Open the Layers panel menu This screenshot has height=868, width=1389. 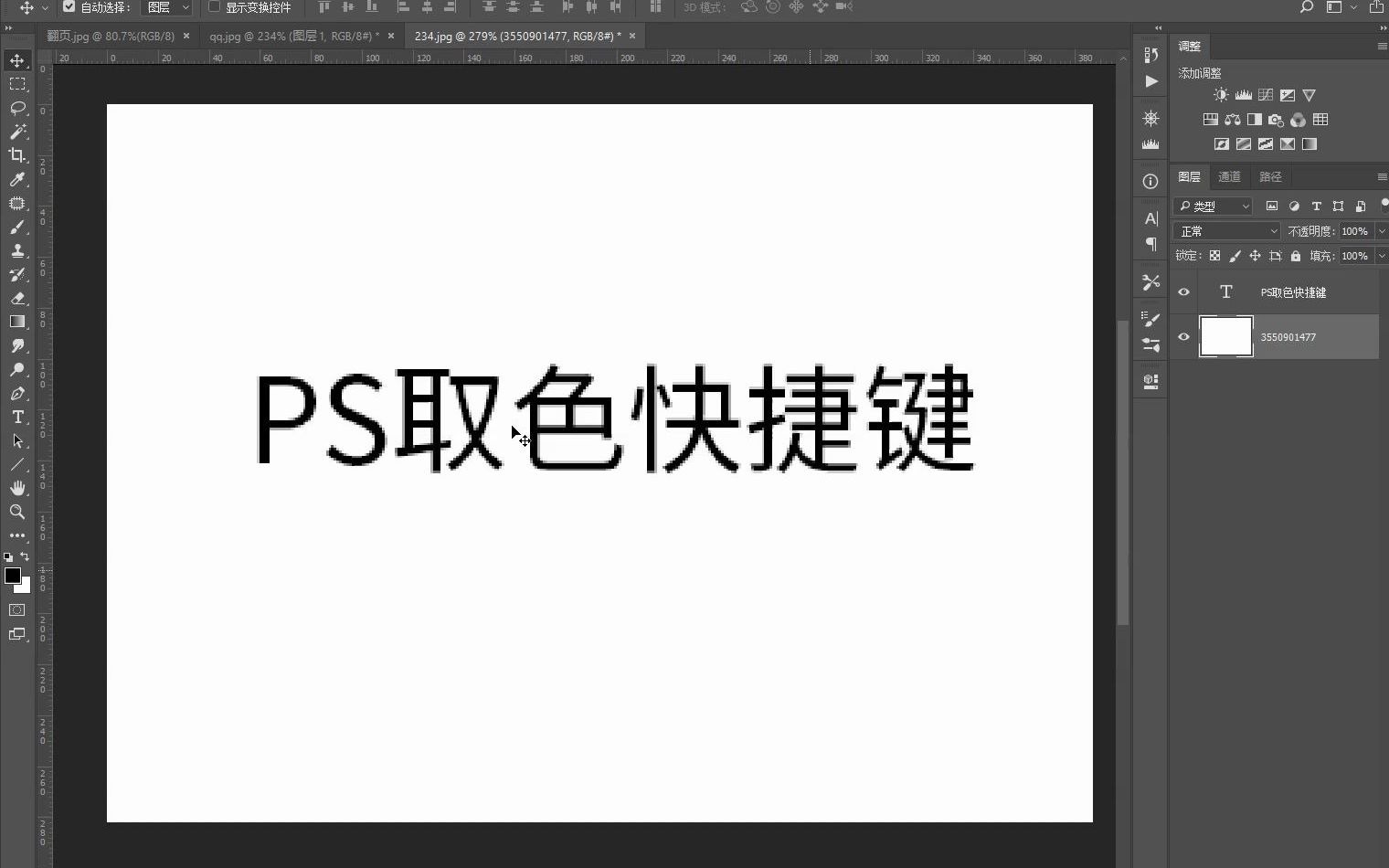[1380, 176]
